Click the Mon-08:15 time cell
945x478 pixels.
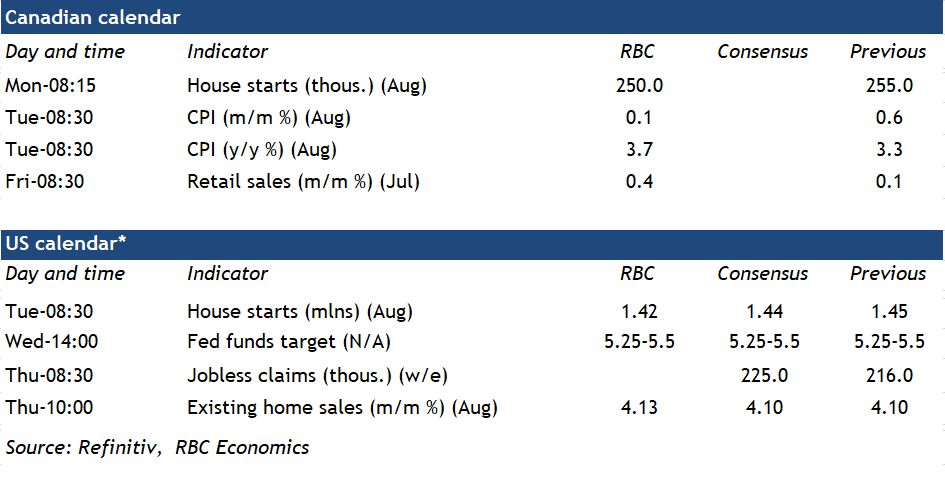click(50, 86)
